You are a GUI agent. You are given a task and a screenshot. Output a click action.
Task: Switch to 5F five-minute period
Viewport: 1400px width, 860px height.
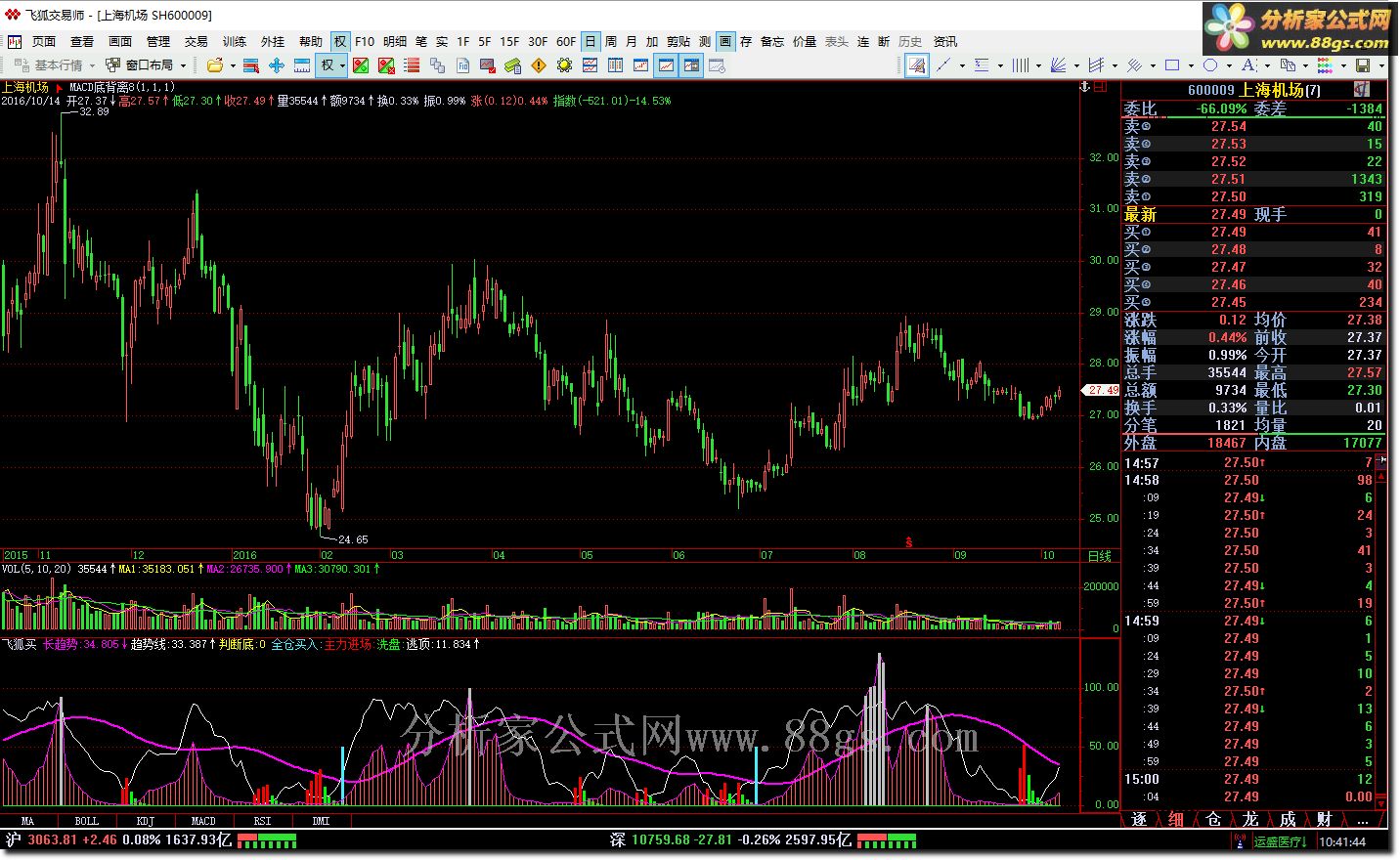coord(485,41)
